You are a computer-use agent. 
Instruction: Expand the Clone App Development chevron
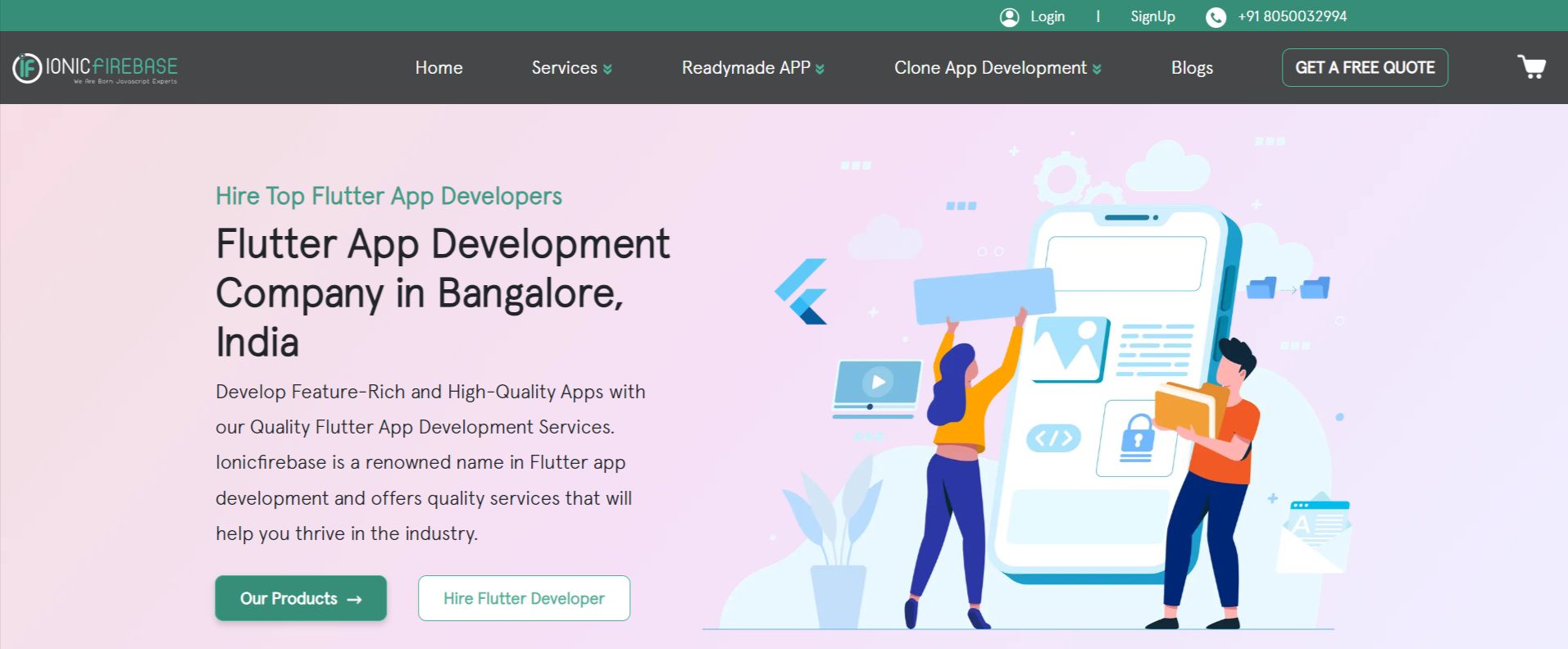pyautogui.click(x=1097, y=70)
